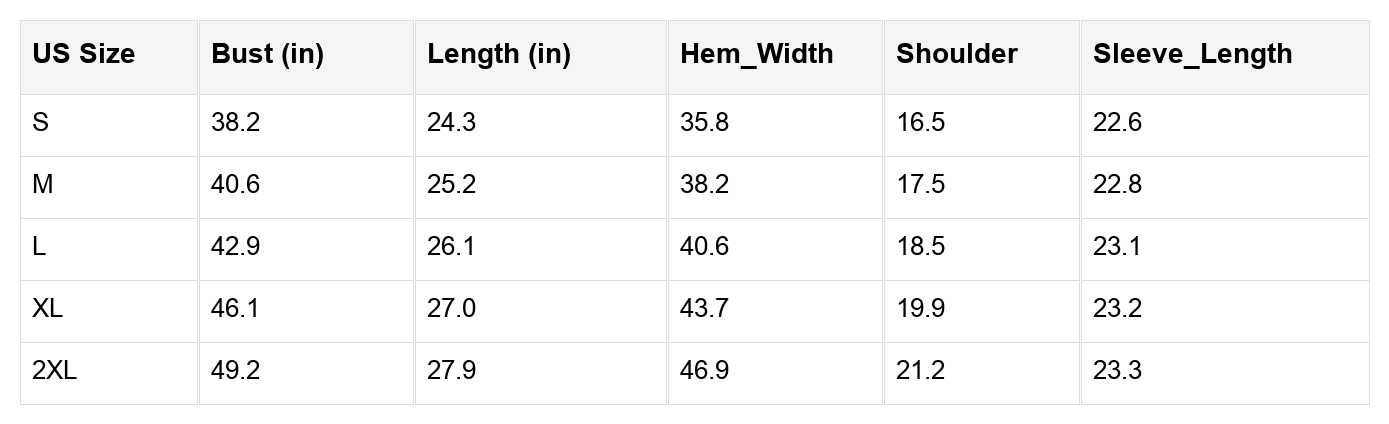This screenshot has width=1389, height=424.
Task: Click the US Size column header
Action: point(83,54)
